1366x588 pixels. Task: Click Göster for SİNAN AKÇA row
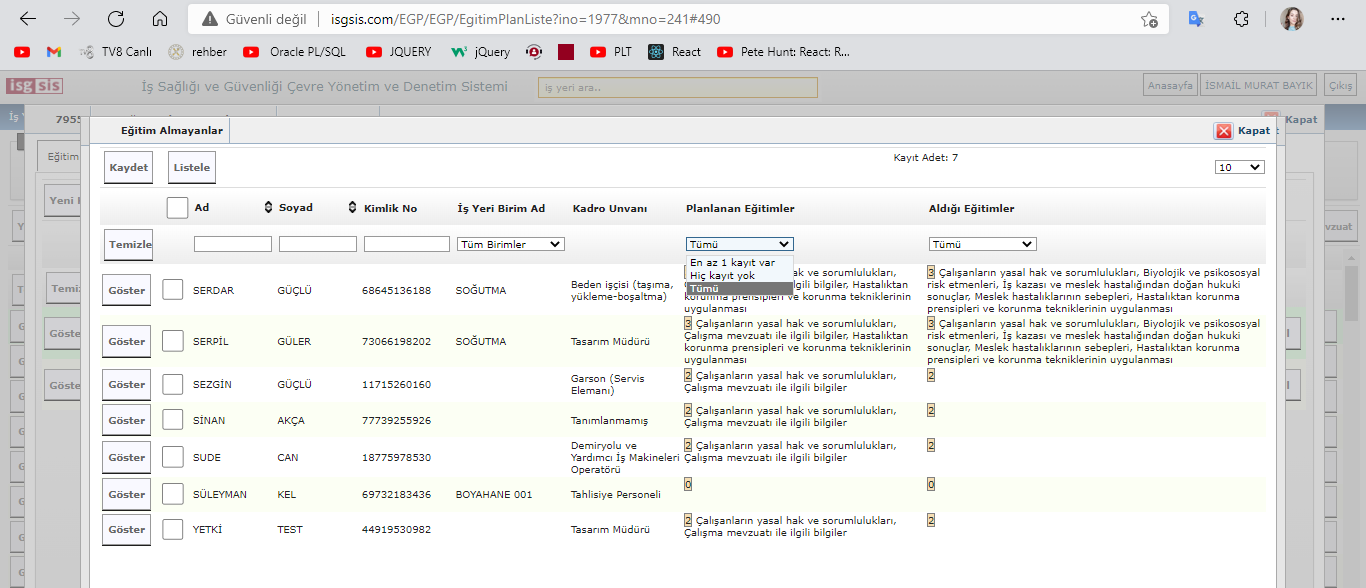point(127,421)
